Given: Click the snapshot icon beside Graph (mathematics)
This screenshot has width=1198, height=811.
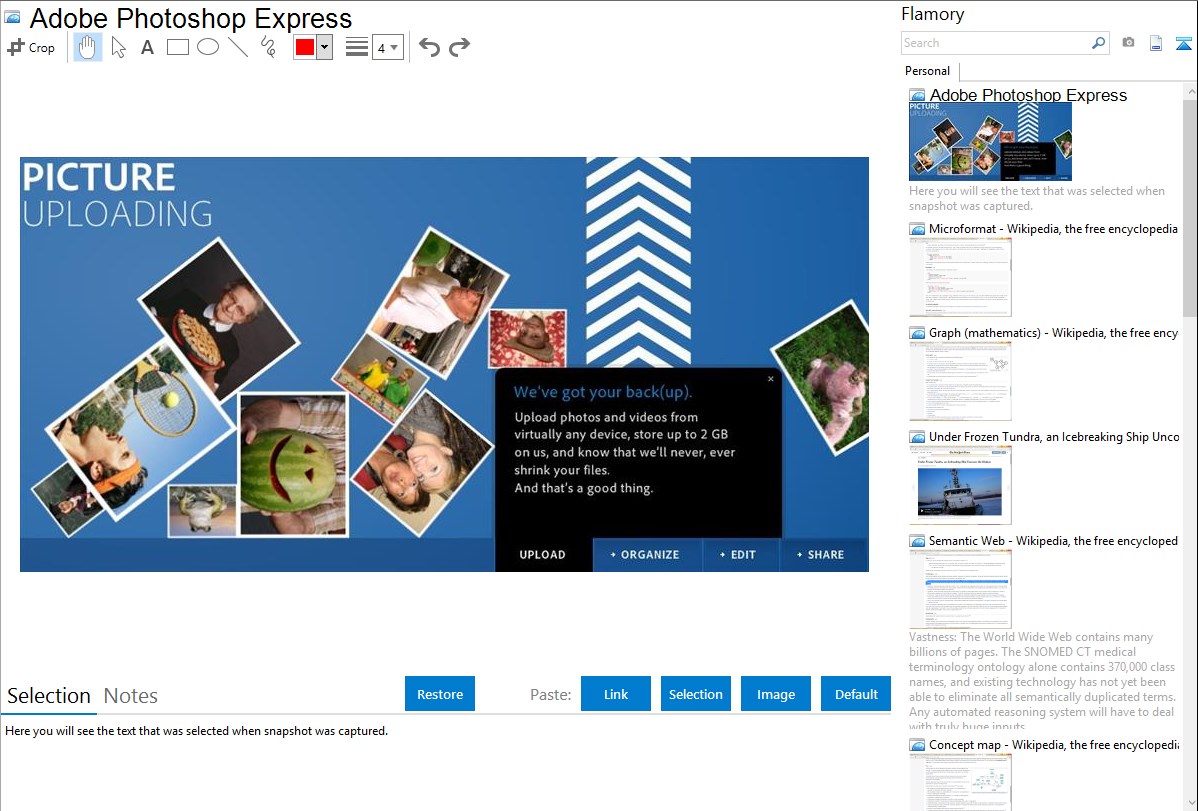Looking at the screenshot, I should [917, 333].
